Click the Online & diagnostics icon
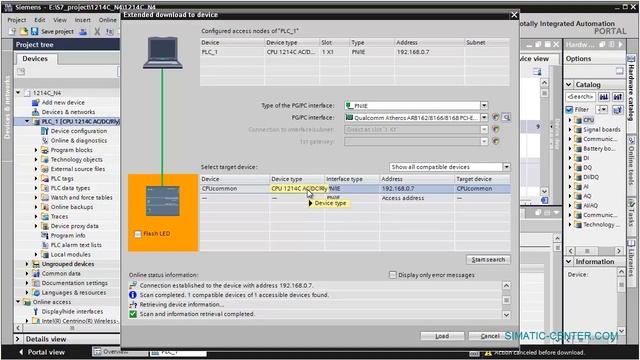The height and width of the screenshot is (360, 640). 45,140
